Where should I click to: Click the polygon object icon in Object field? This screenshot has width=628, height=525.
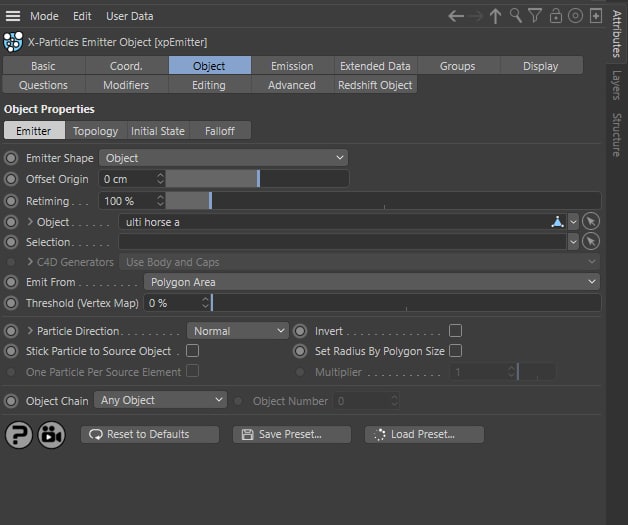(x=557, y=221)
